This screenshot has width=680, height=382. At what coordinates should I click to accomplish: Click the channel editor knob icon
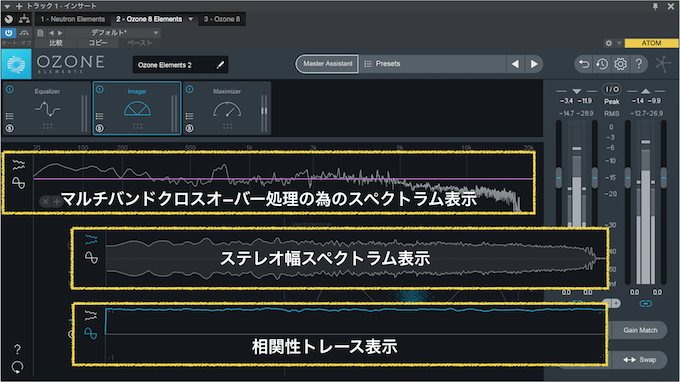[x=8, y=19]
